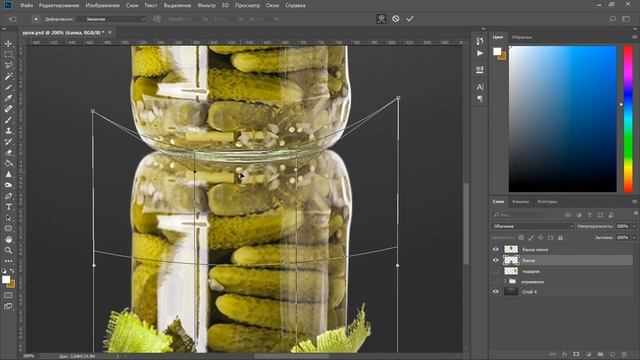Toggle lock transparent pixels
Screen dimensions: 640x360
click(521, 238)
